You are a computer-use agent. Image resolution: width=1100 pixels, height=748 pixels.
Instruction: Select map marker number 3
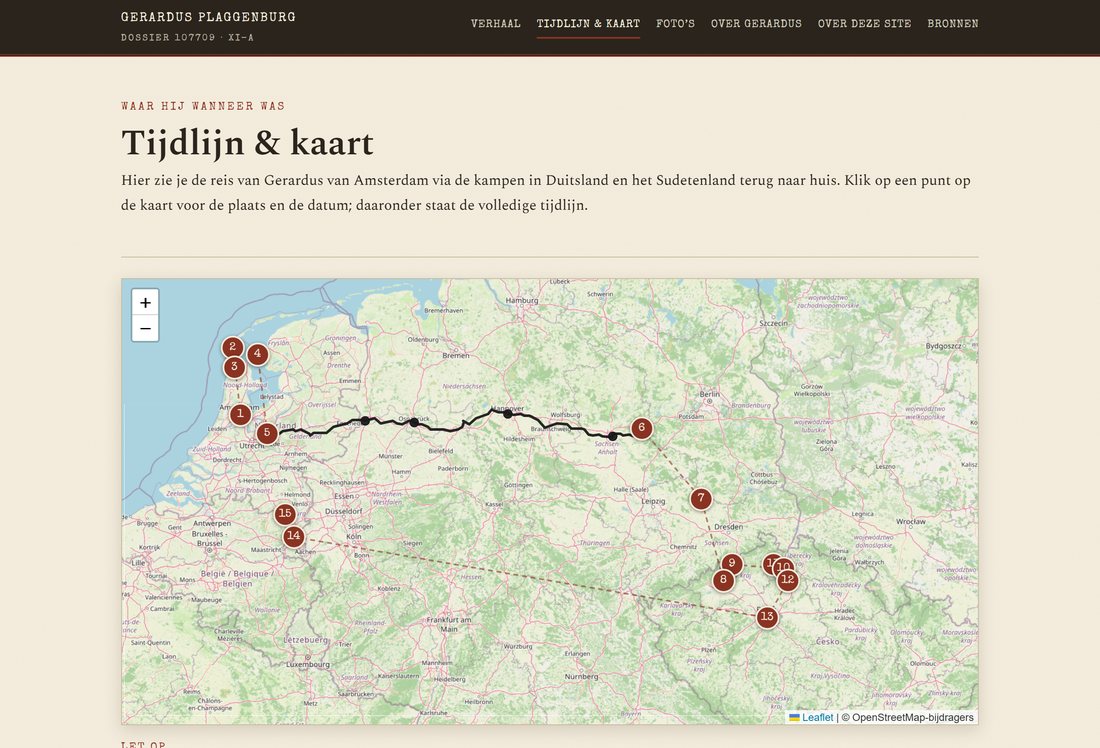coord(234,366)
